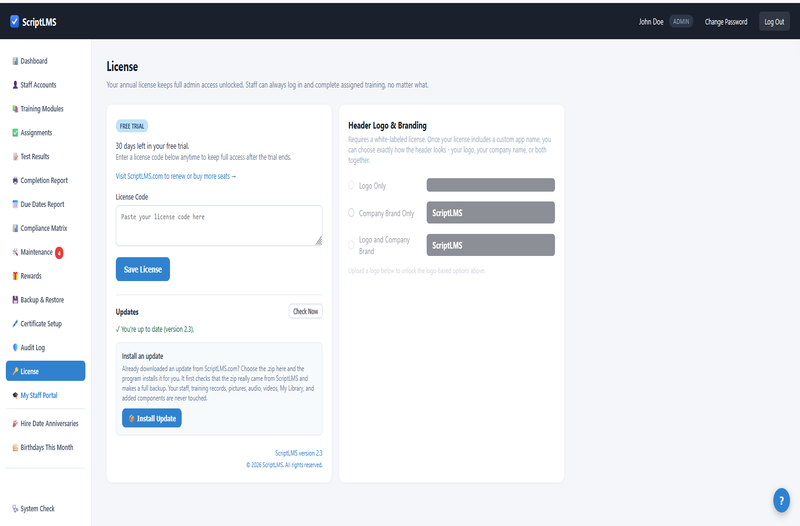Follow the Visit ScriptLMS.com renew link
Viewport: 800px width, 526px height.
[x=176, y=176]
